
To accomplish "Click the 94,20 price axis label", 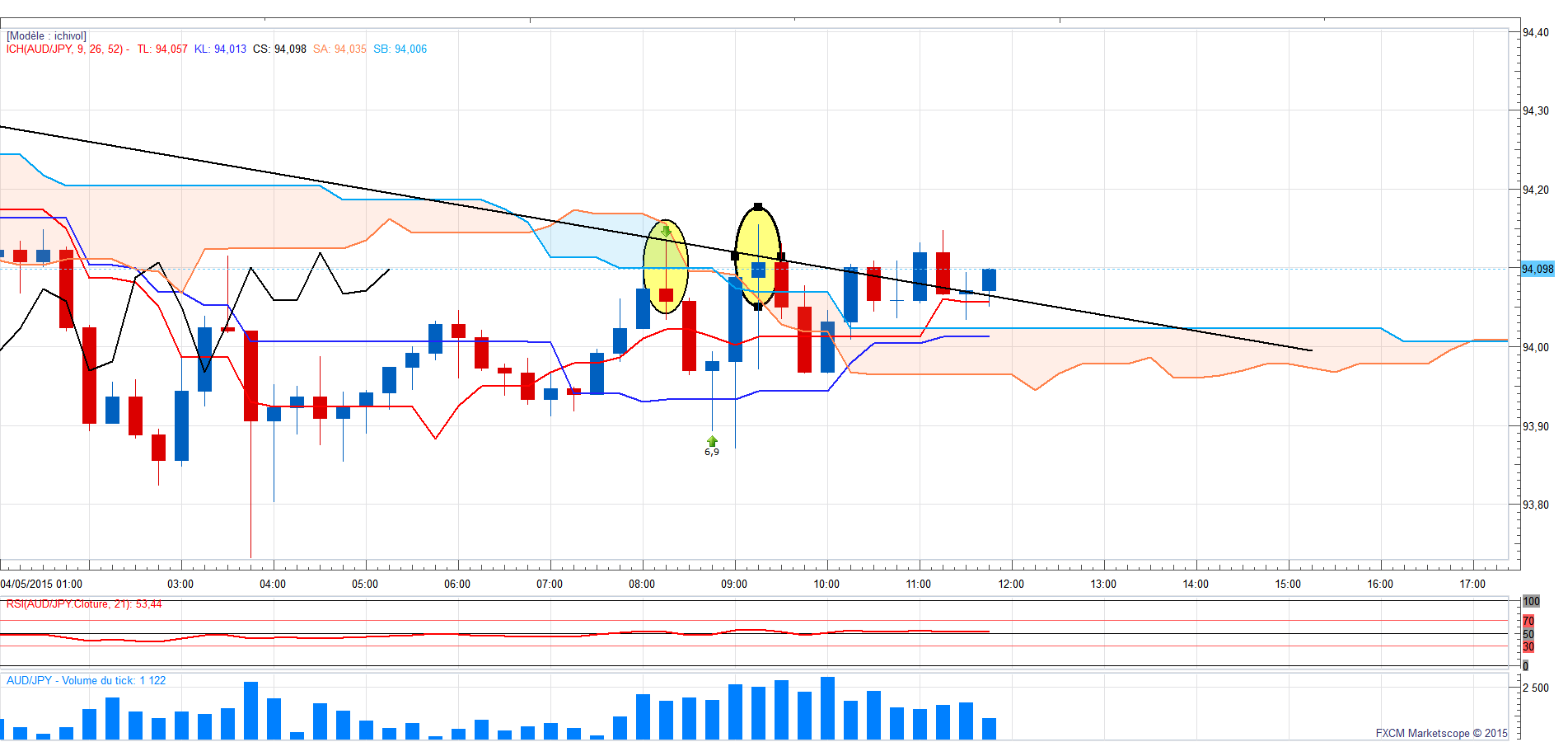I will click(x=1535, y=190).
